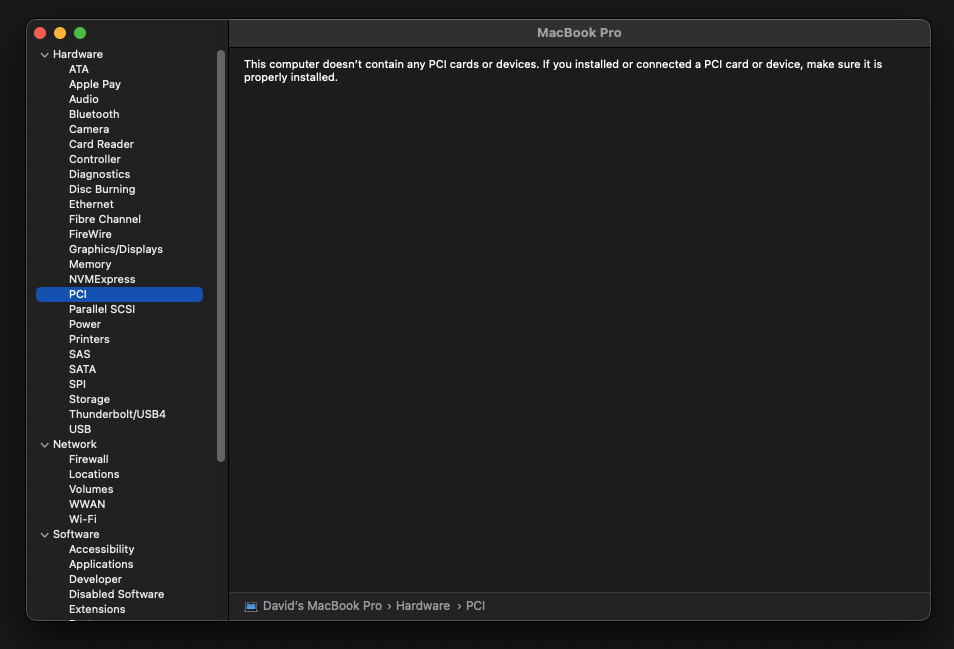Open Firewall under Network

(88, 459)
